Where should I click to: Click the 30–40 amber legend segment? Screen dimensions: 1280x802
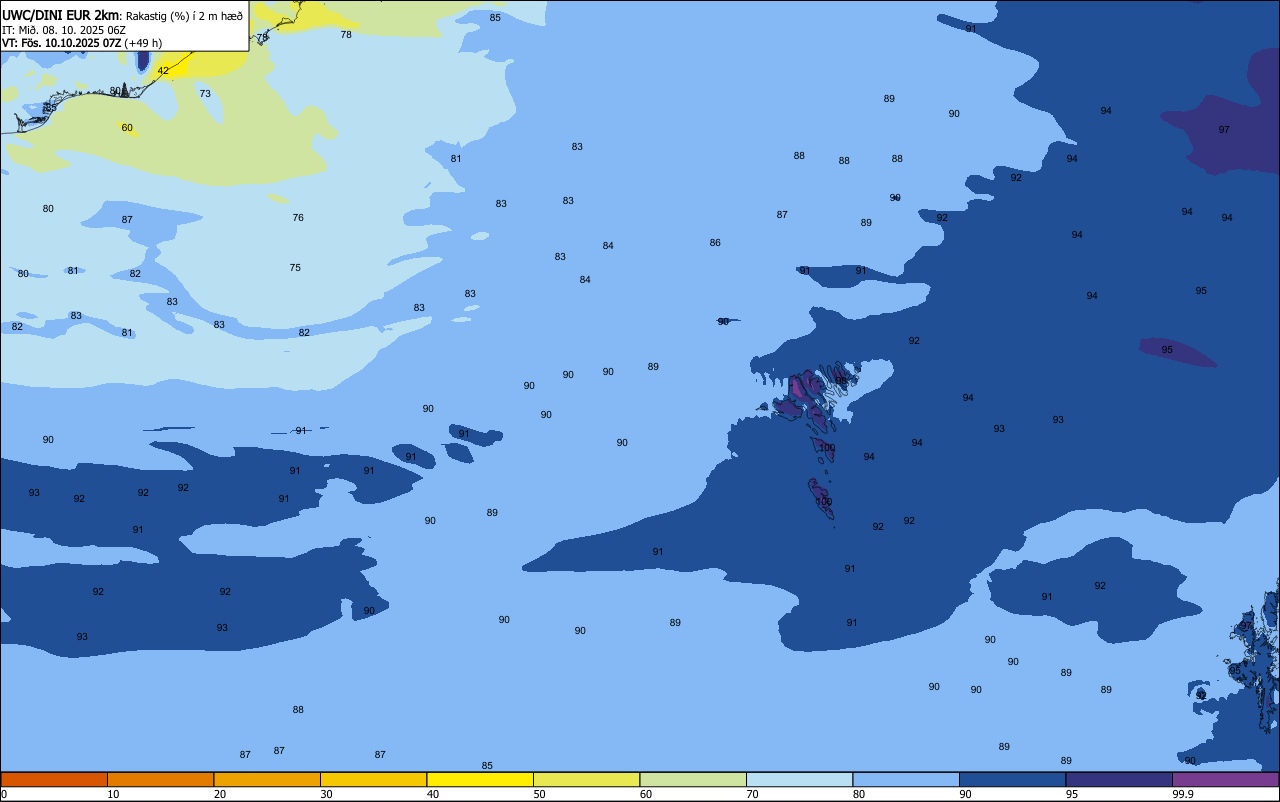[x=373, y=779]
